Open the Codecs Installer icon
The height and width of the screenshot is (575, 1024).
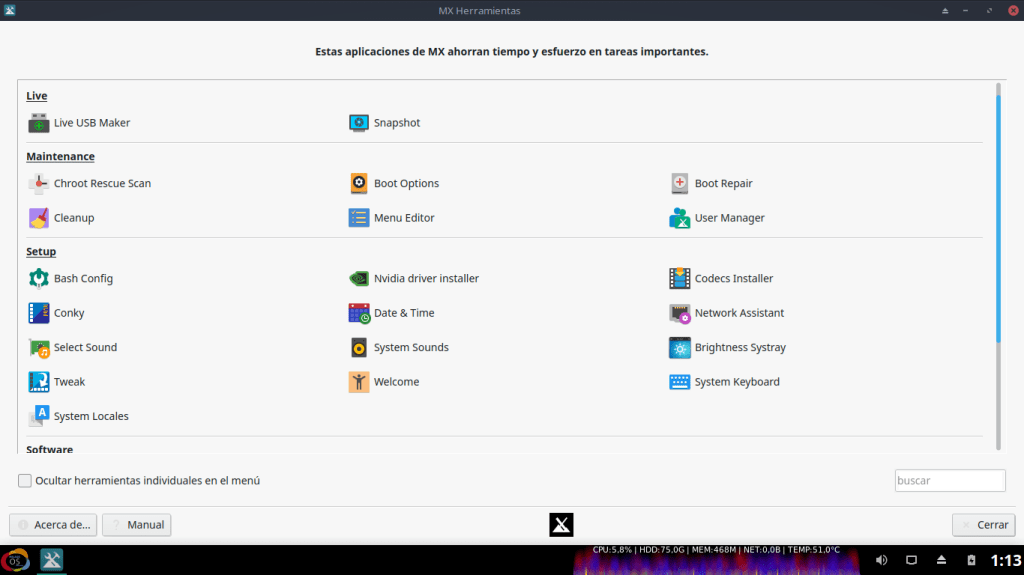680,279
